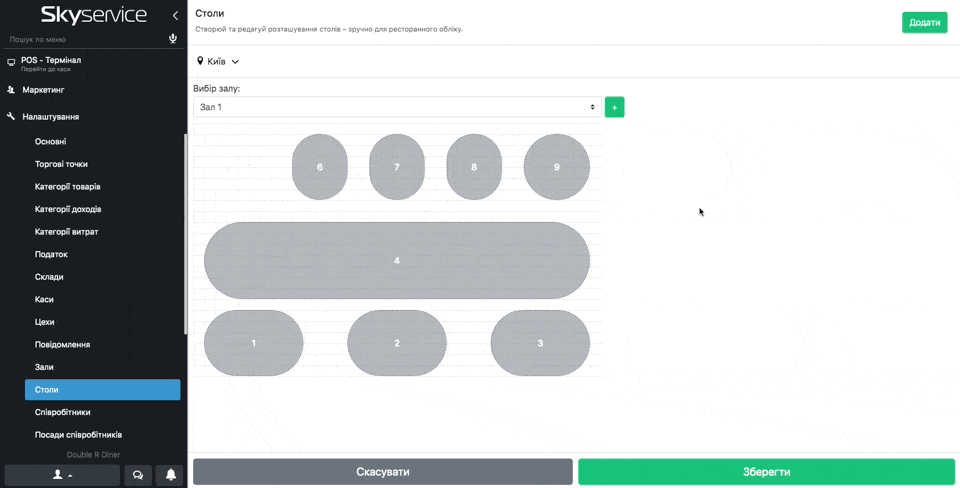Click the POS terminal monitor icon
Viewport: 960px width, 488px height.
pyautogui.click(x=11, y=62)
